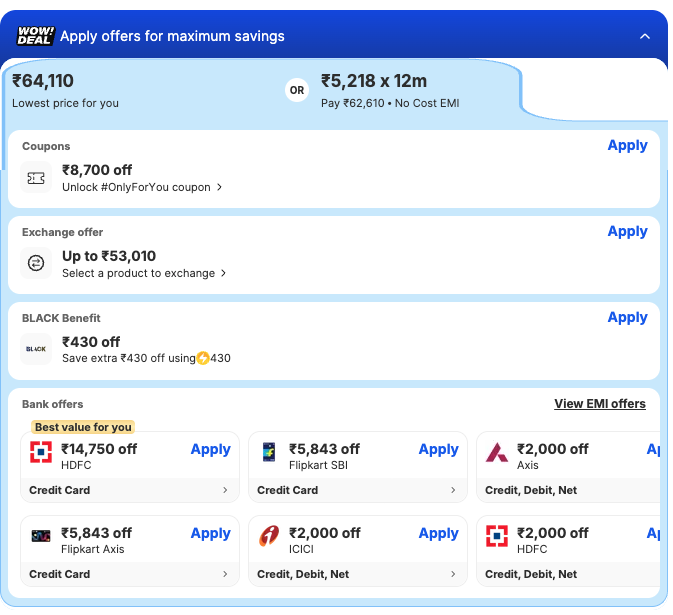Apply the ₹8,700 off coupon
Image resolution: width=673 pixels, height=615 pixels.
tap(627, 146)
